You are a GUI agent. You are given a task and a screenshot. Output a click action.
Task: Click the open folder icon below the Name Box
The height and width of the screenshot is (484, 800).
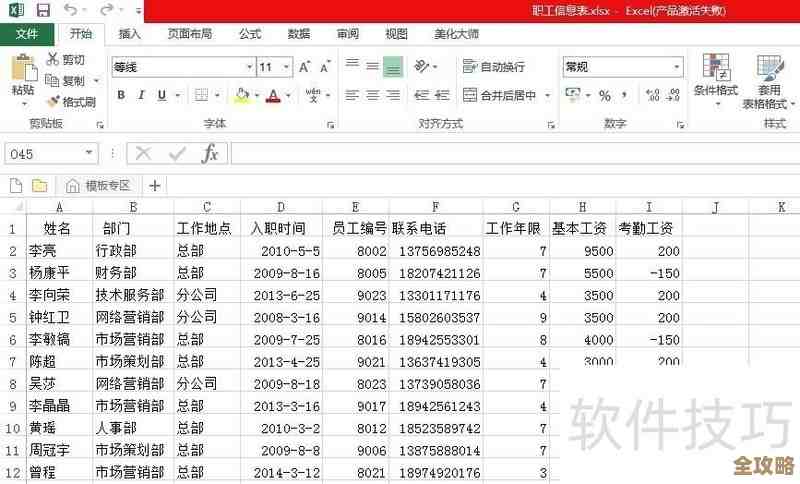pos(39,185)
